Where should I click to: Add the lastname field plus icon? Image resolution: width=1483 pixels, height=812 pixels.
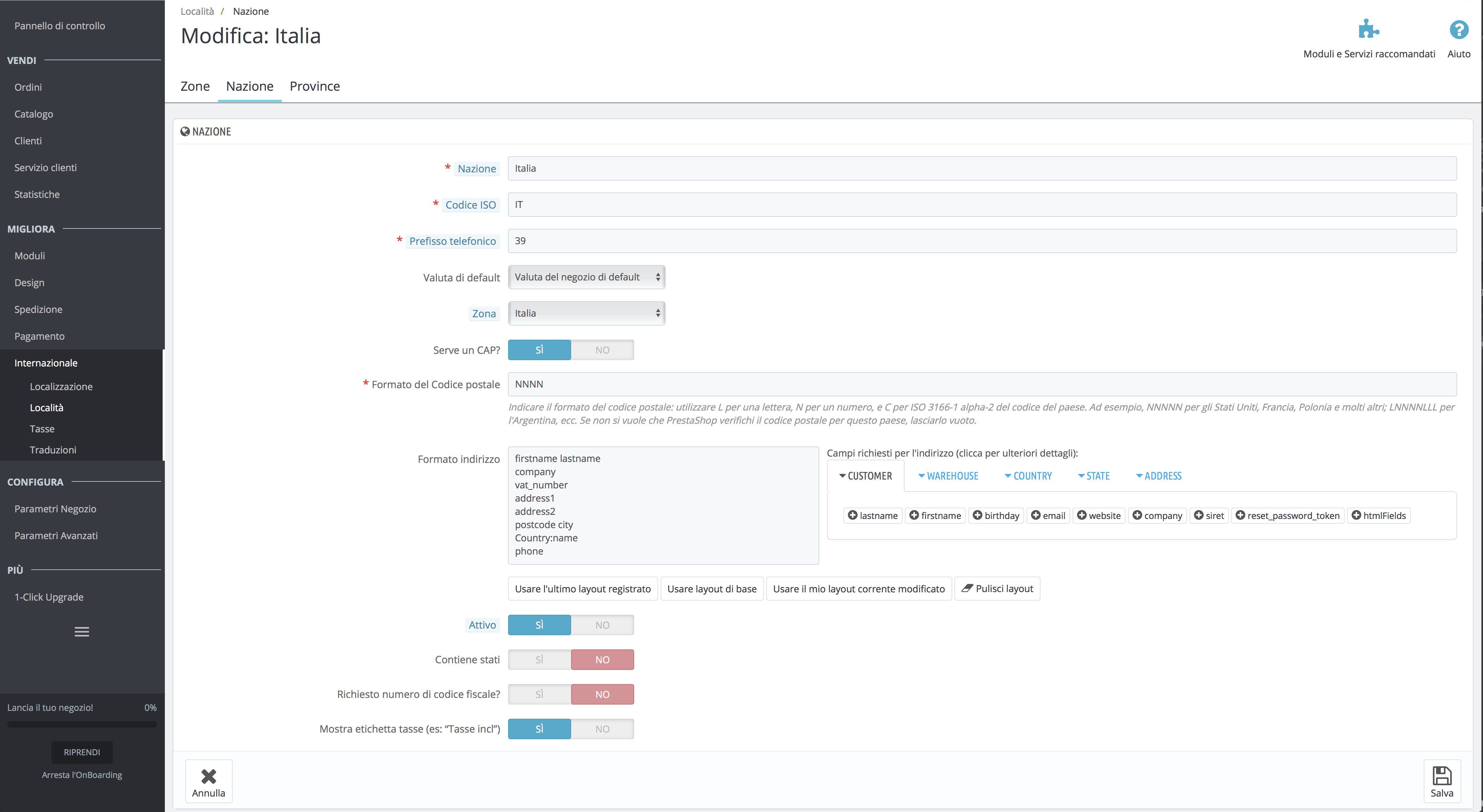point(853,515)
